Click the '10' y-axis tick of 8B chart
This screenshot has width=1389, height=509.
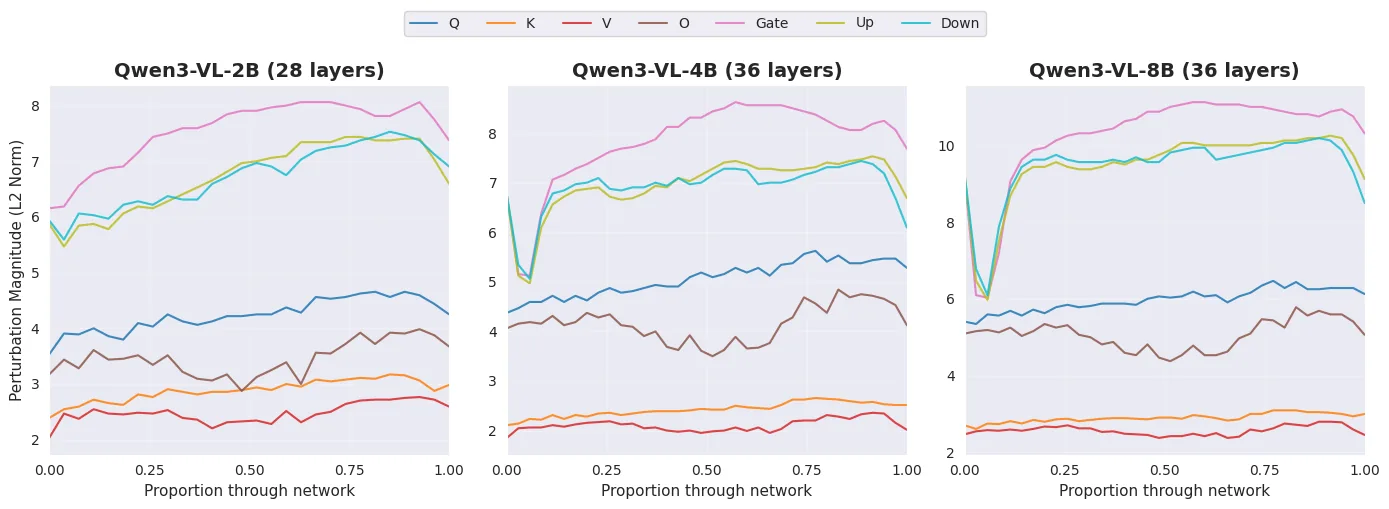pos(946,146)
